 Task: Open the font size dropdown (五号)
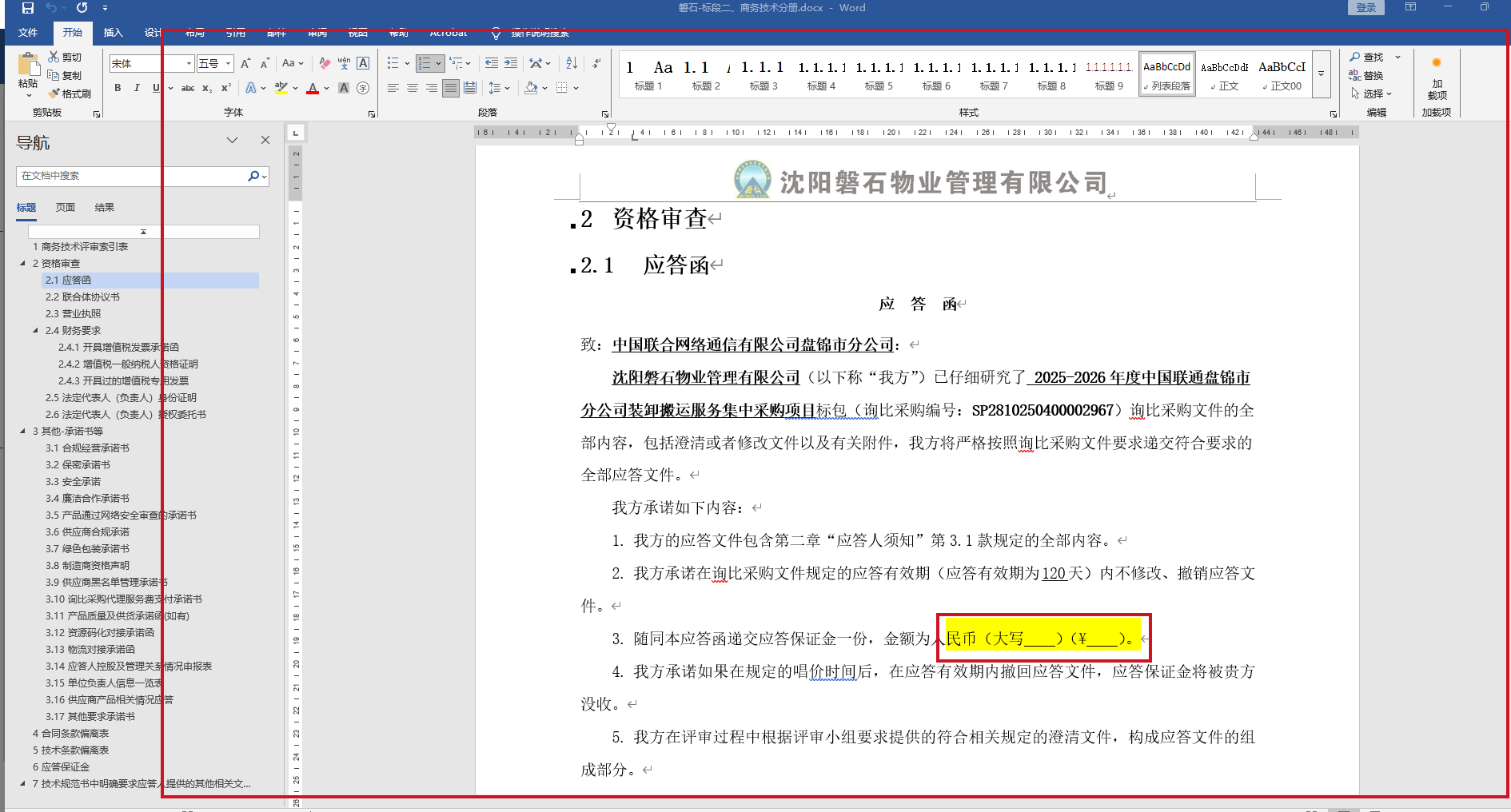(x=229, y=63)
